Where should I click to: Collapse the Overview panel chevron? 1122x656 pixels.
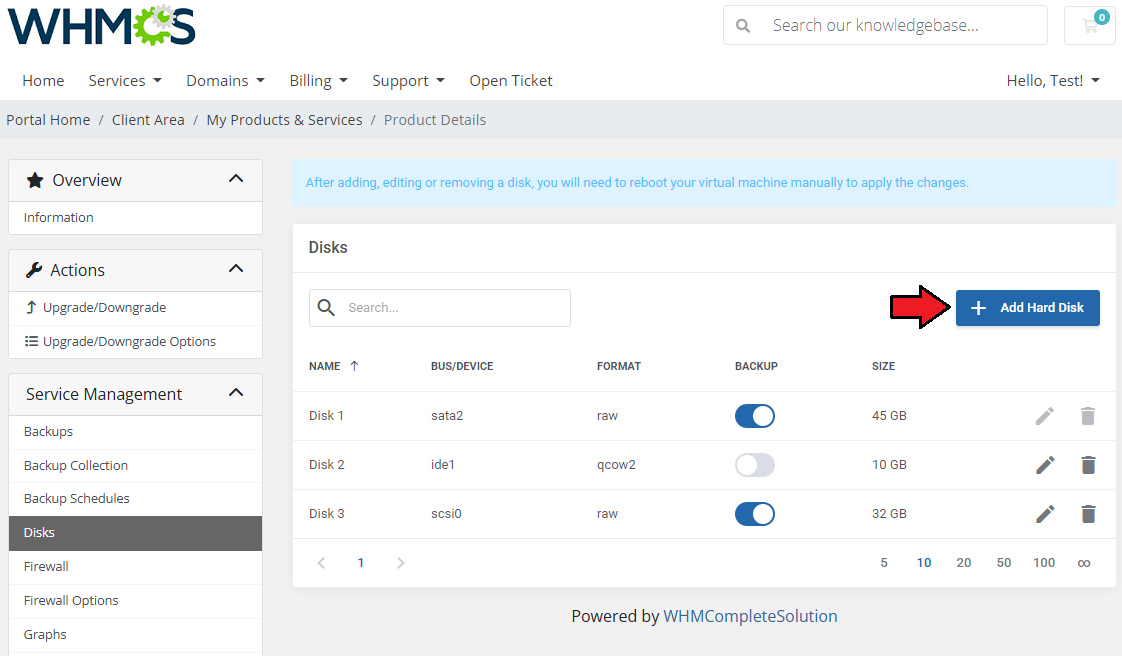tap(236, 179)
